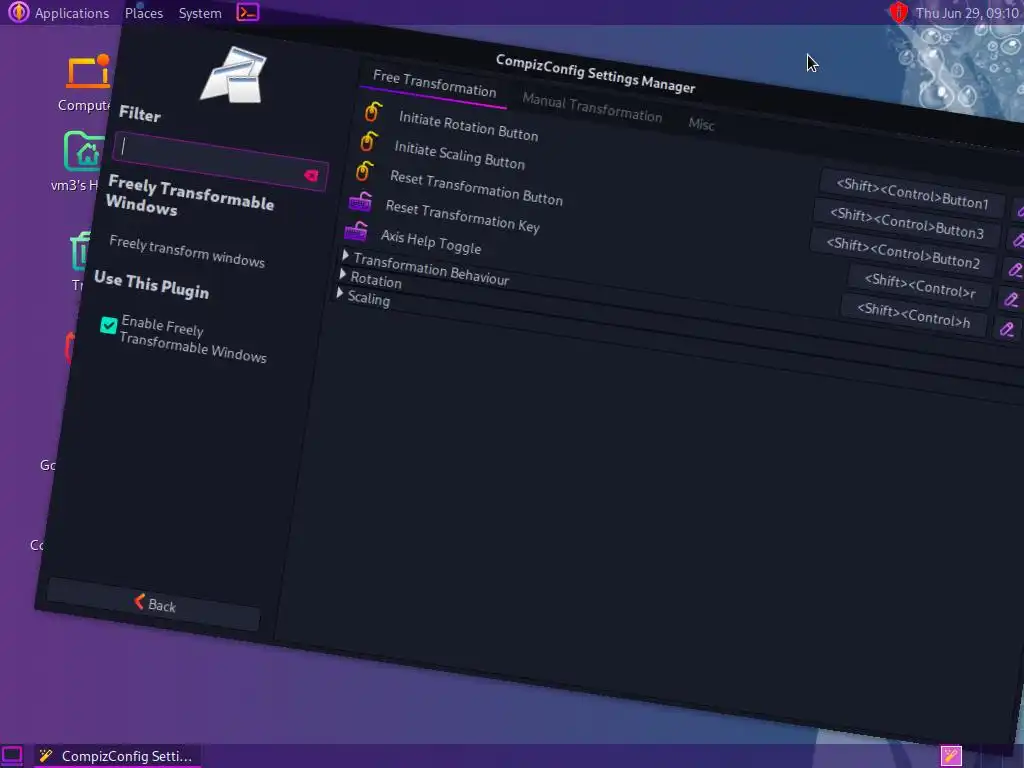This screenshot has width=1024, height=768.
Task: Click the red shield tray icon
Action: [899, 12]
